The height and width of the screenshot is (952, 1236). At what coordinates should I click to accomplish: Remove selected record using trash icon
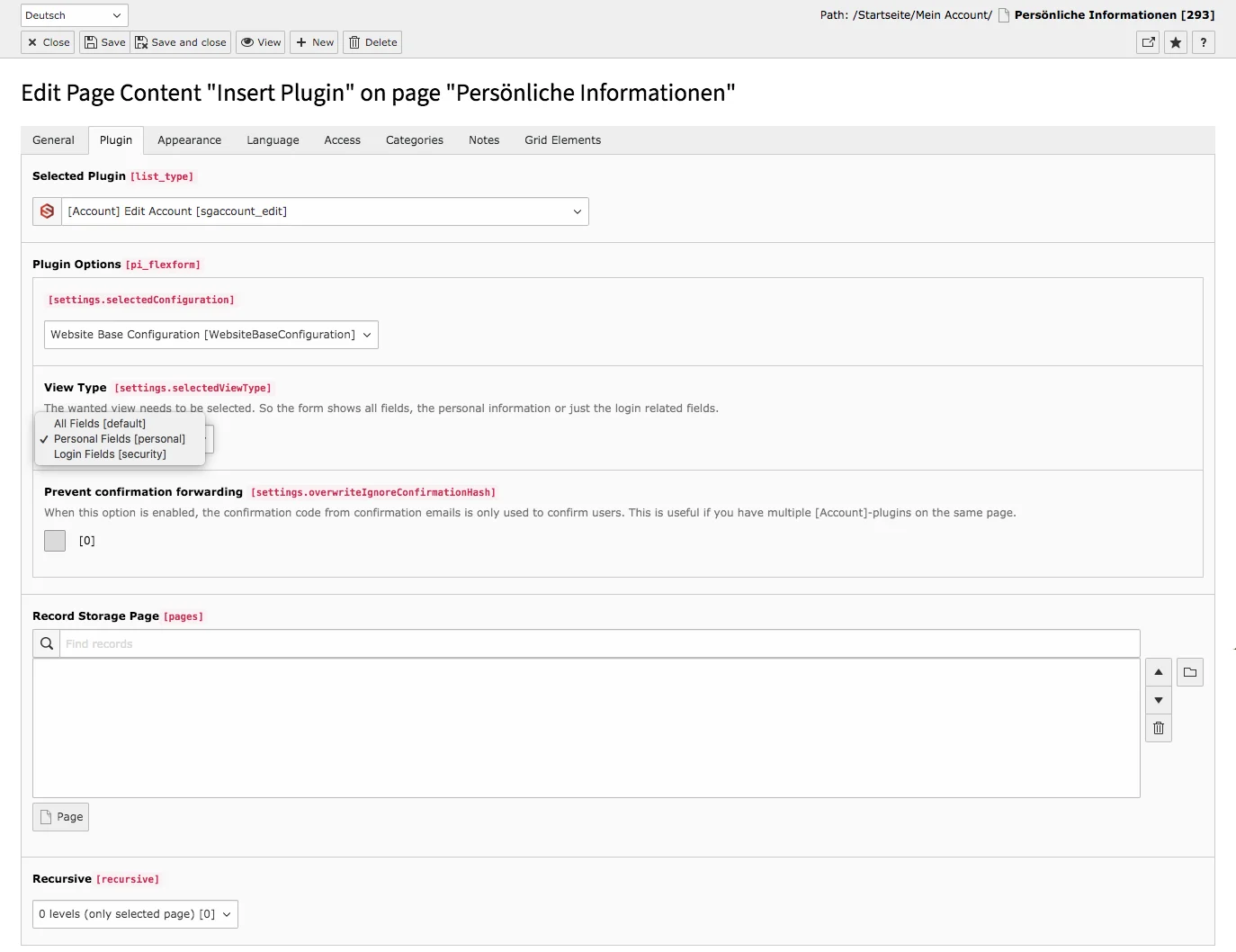pos(1158,728)
